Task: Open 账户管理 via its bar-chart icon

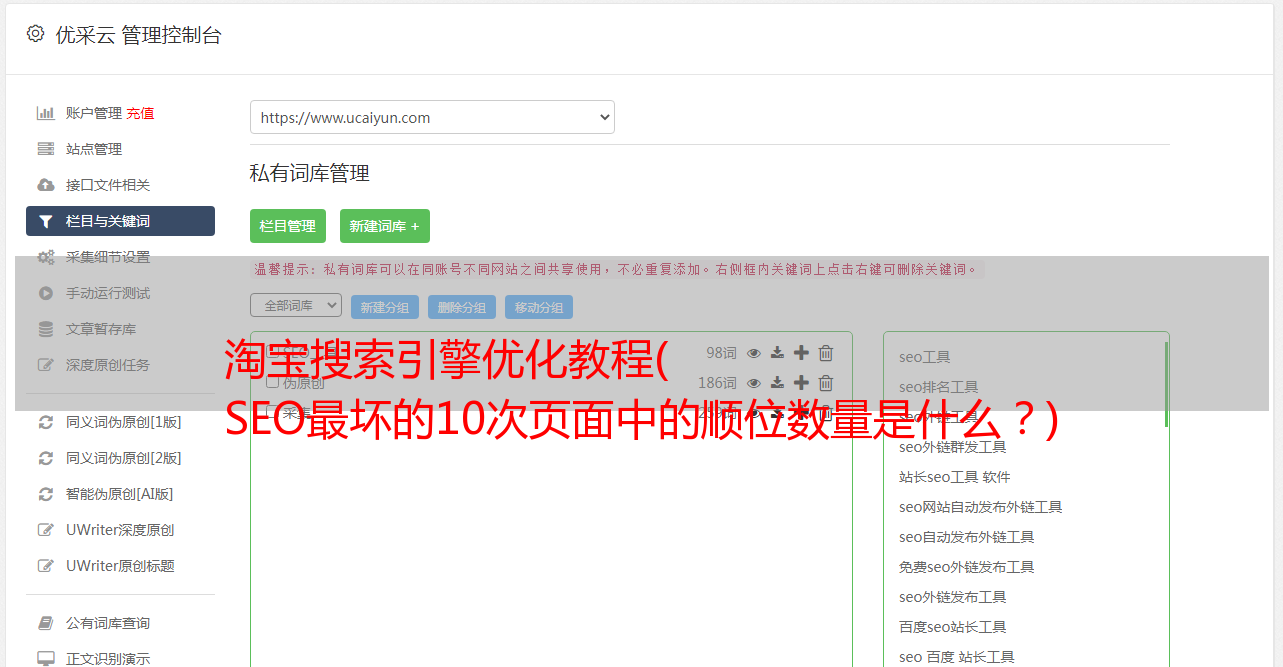Action: pos(46,113)
